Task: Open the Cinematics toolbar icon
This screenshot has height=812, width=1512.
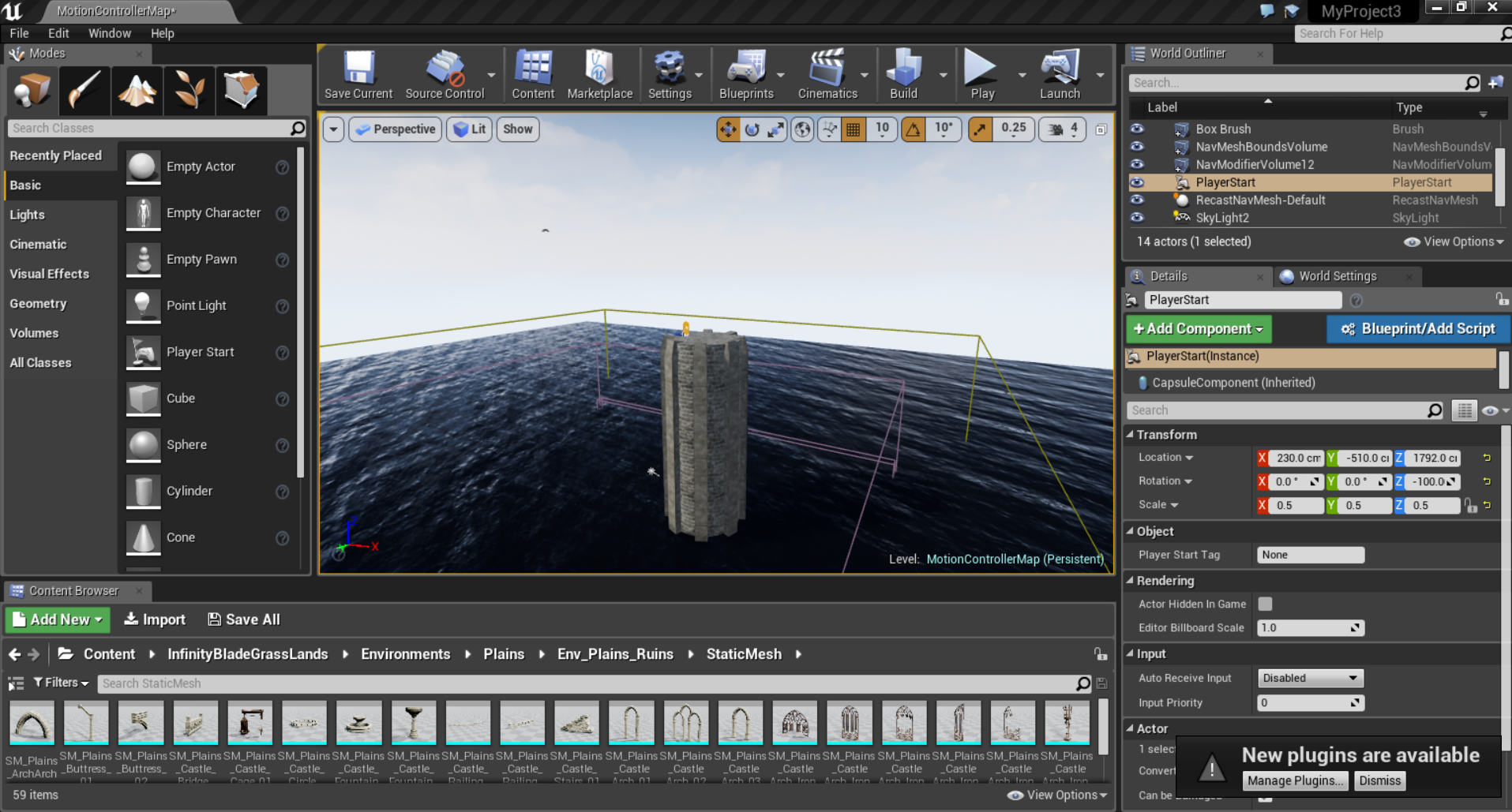Action: click(x=827, y=75)
